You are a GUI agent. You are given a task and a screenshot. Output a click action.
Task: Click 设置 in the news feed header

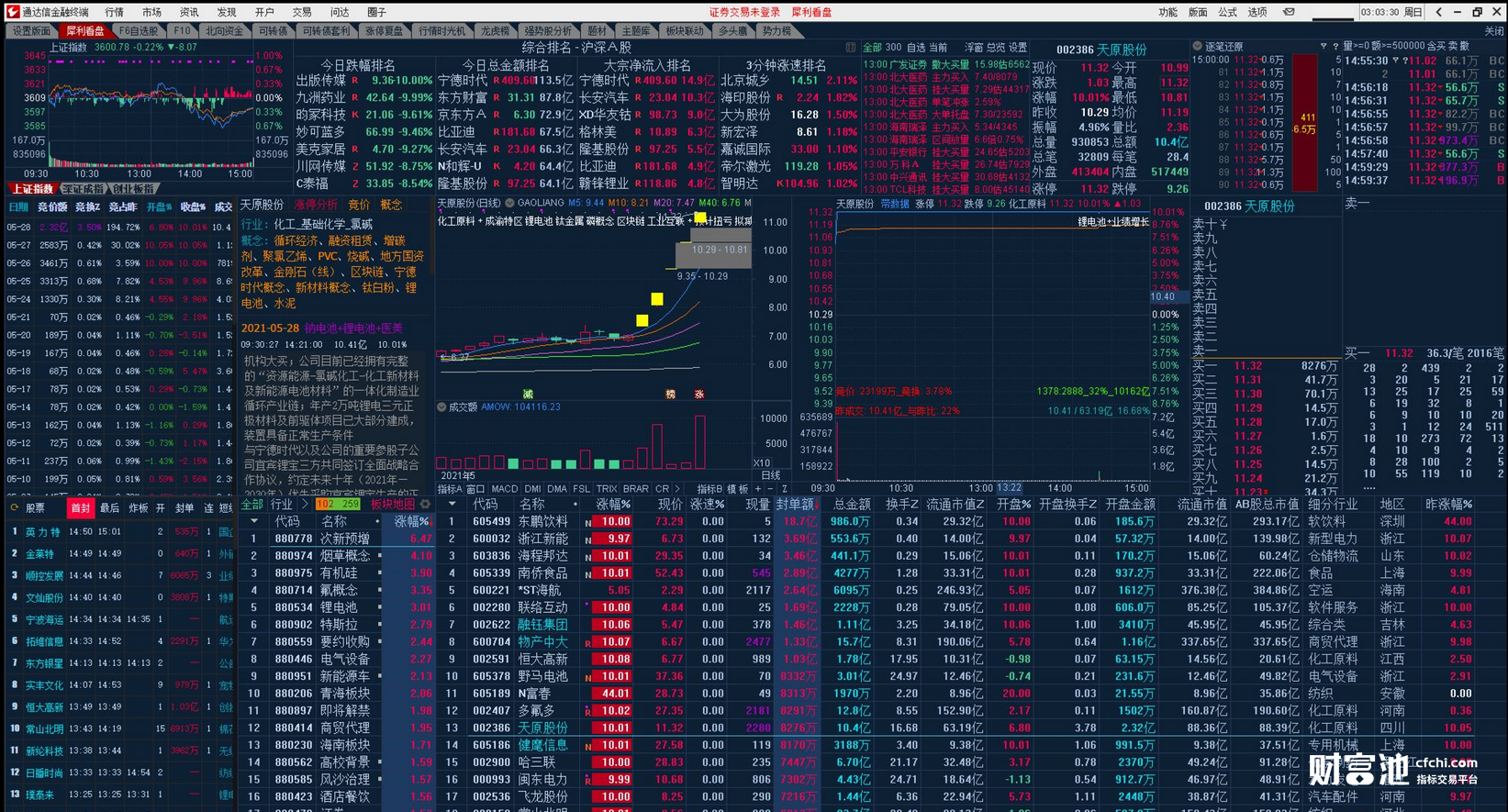(x=1018, y=48)
